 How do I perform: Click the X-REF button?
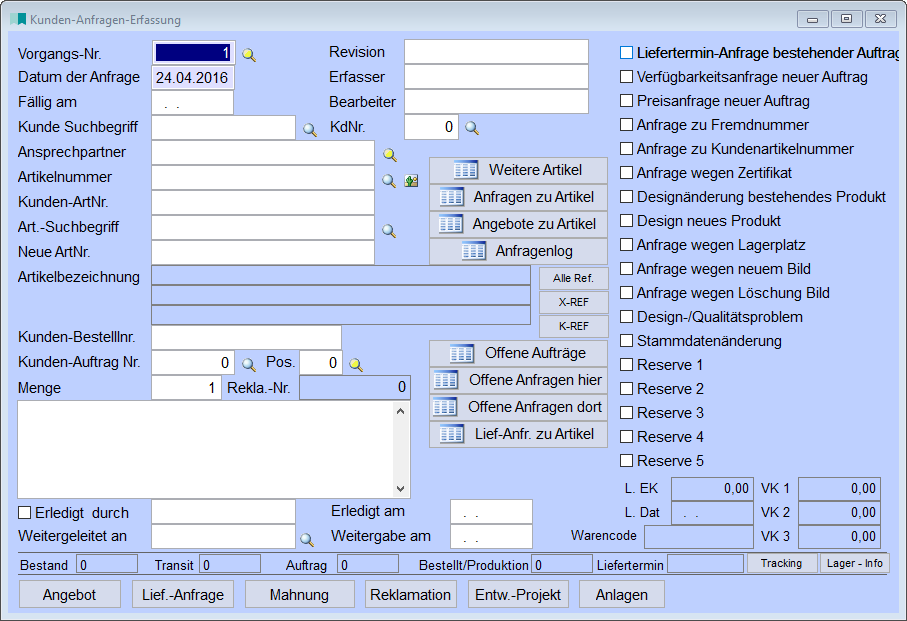(x=573, y=302)
